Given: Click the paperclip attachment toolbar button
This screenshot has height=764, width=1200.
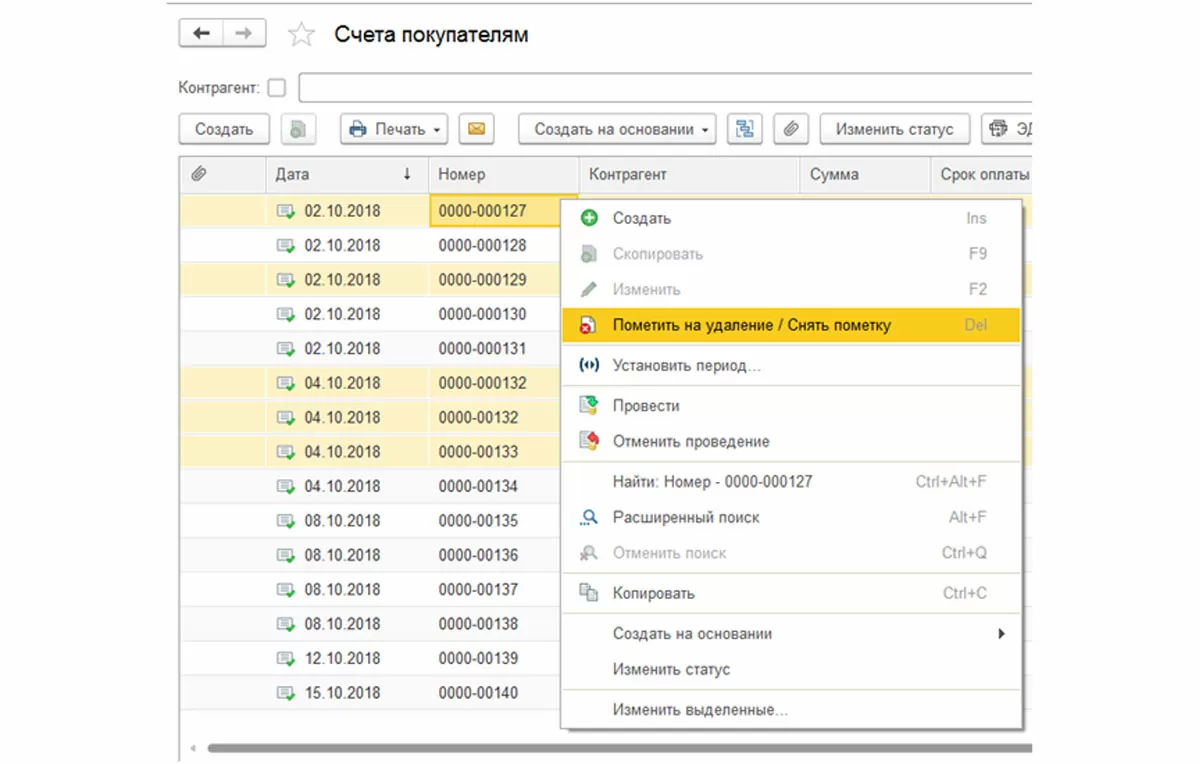Looking at the screenshot, I should (x=790, y=129).
